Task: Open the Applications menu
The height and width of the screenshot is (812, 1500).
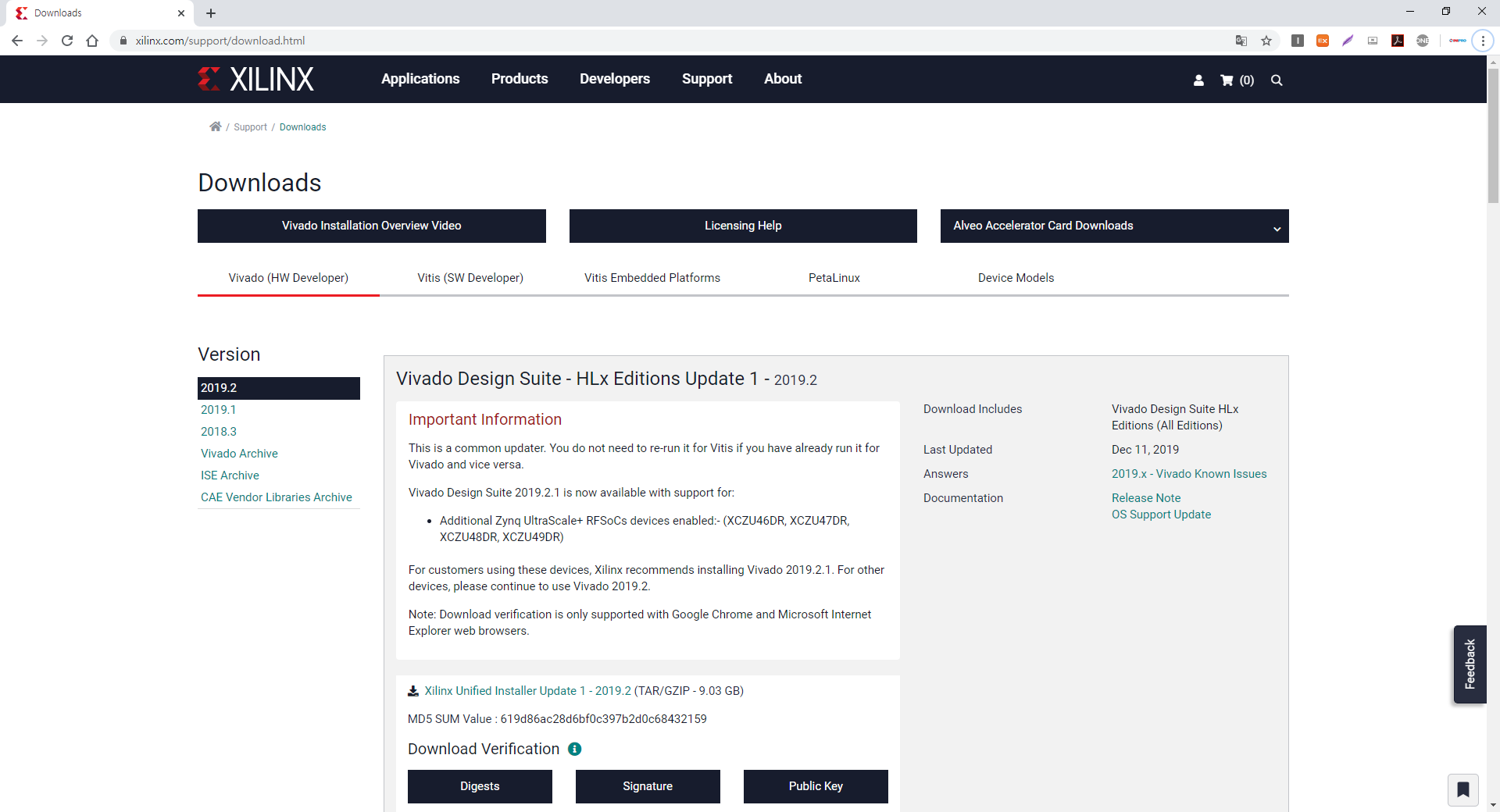Action: tap(420, 79)
